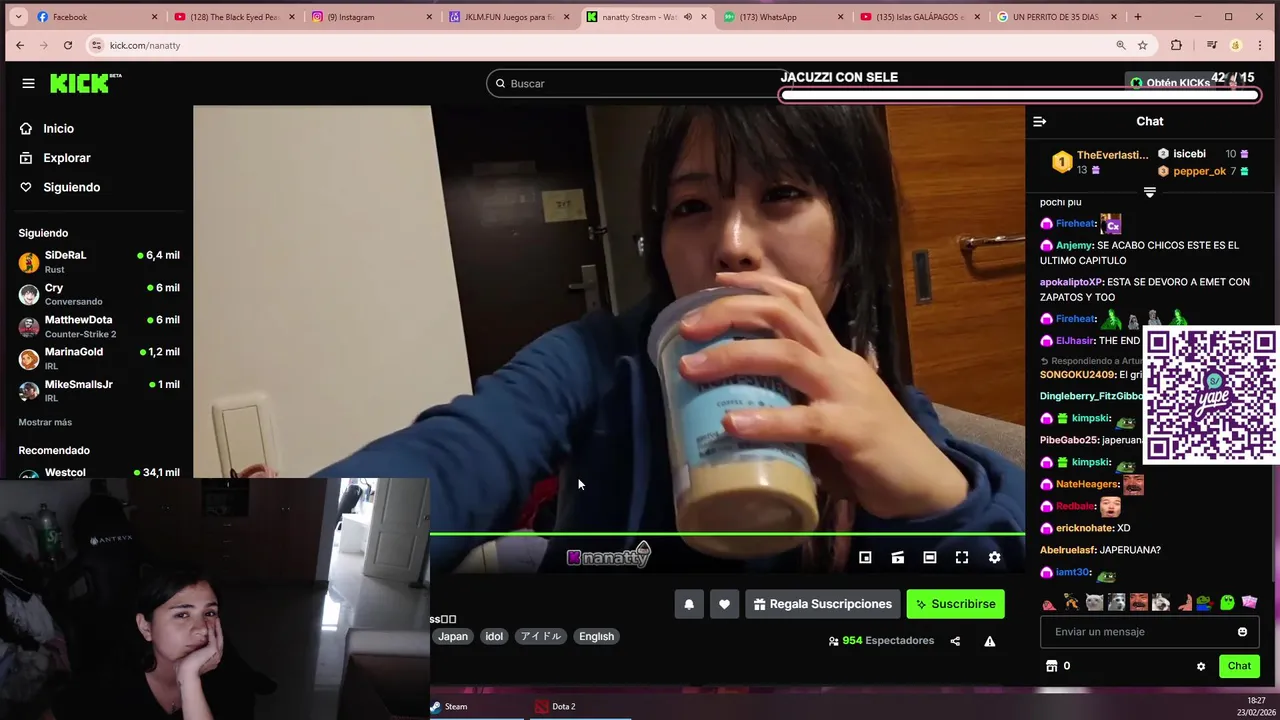
Task: Open Dota 2 from the taskbar
Action: pyautogui.click(x=555, y=707)
